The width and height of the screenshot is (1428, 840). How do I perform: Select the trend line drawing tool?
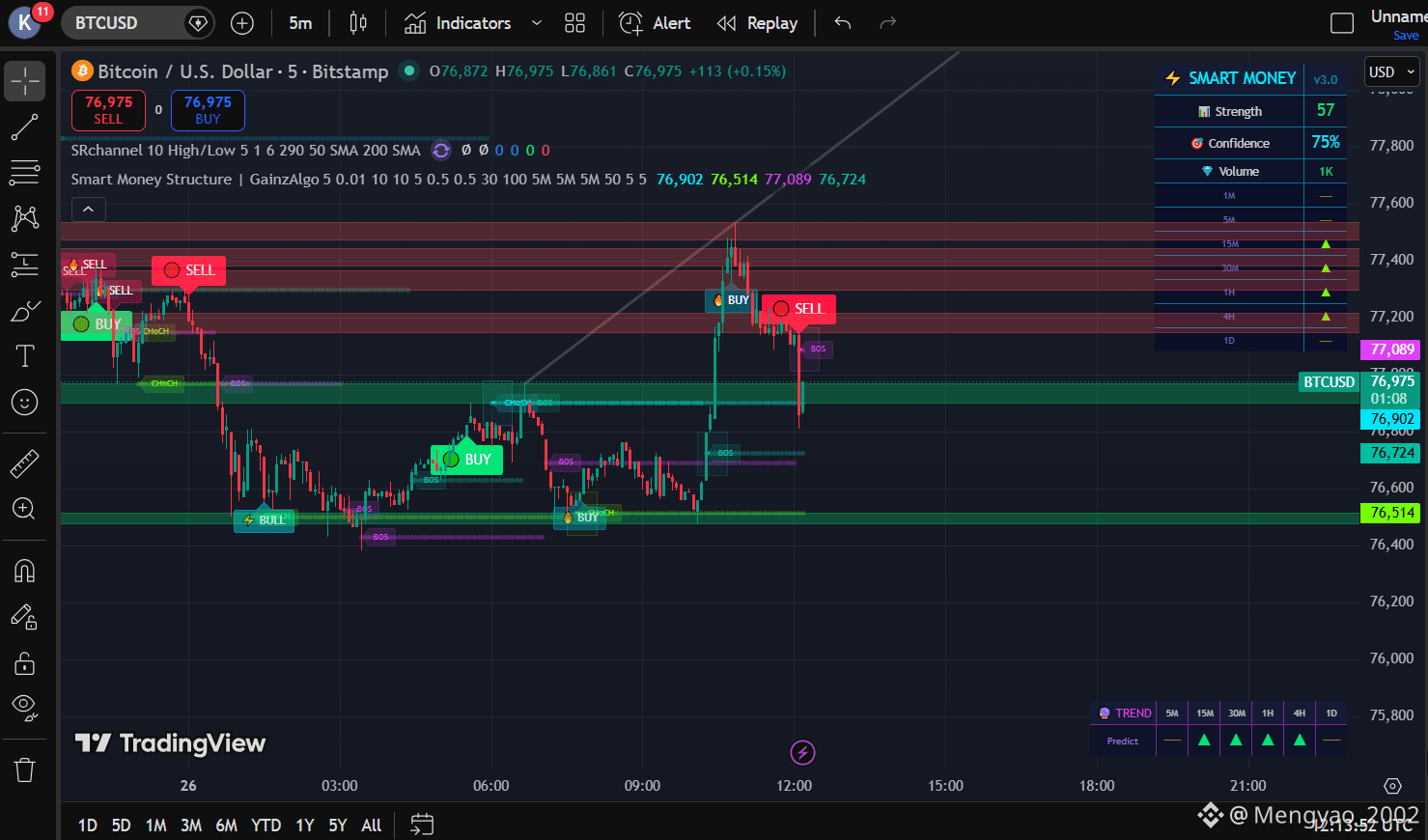coord(24,127)
